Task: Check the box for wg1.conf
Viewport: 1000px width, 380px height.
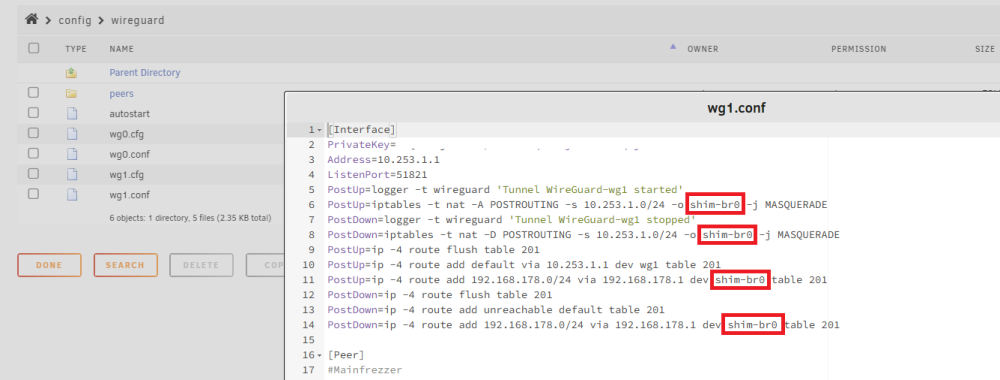Action: [33, 194]
